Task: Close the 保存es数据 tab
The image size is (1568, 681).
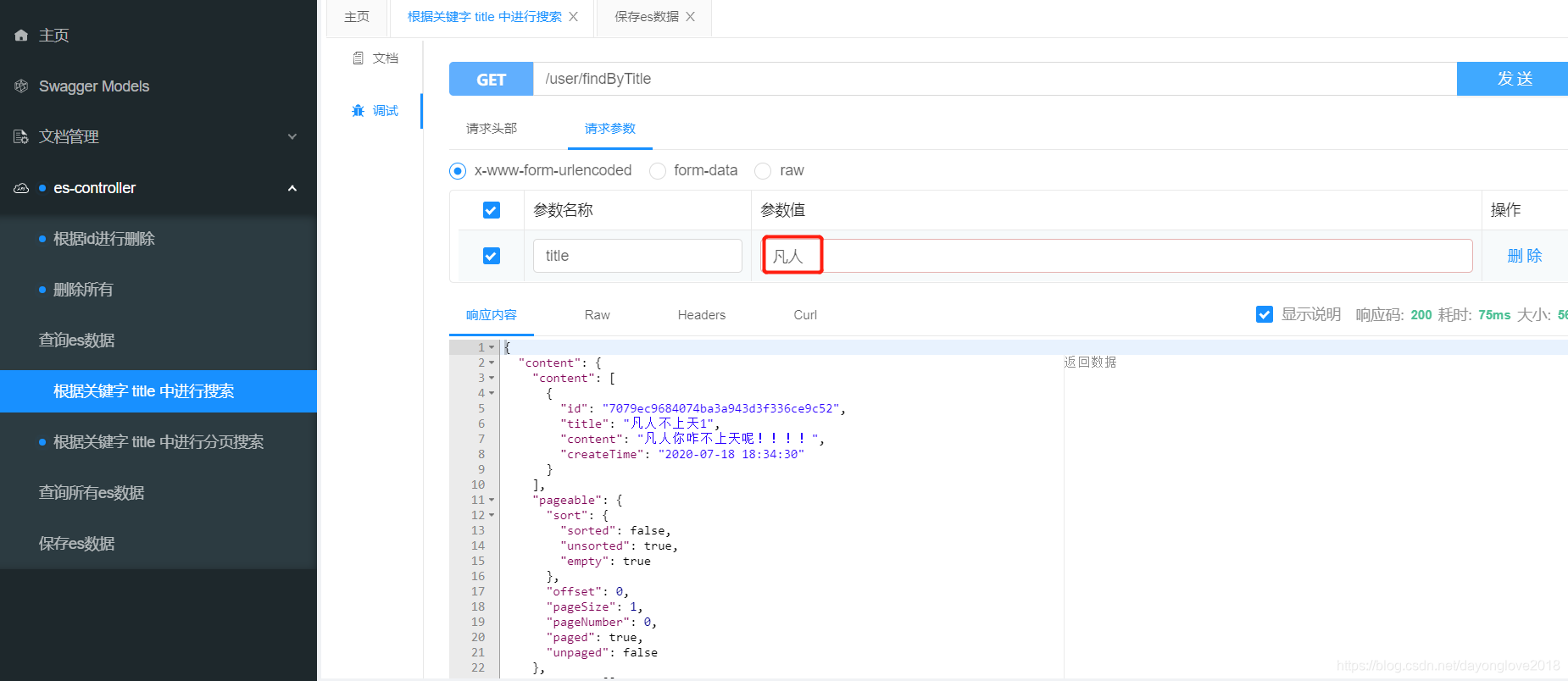Action: [691, 17]
